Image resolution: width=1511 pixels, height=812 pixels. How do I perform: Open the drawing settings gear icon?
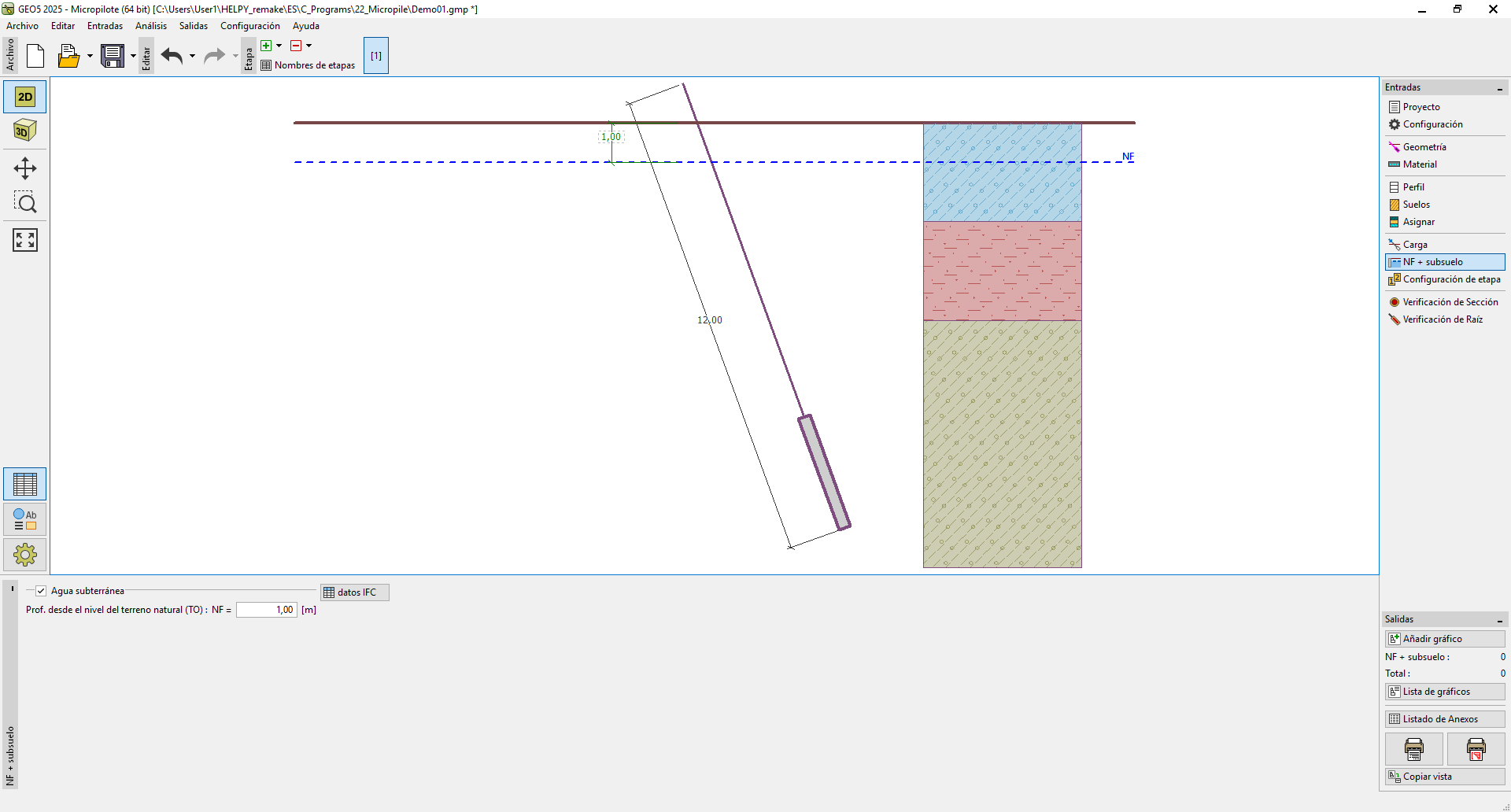[x=25, y=555]
